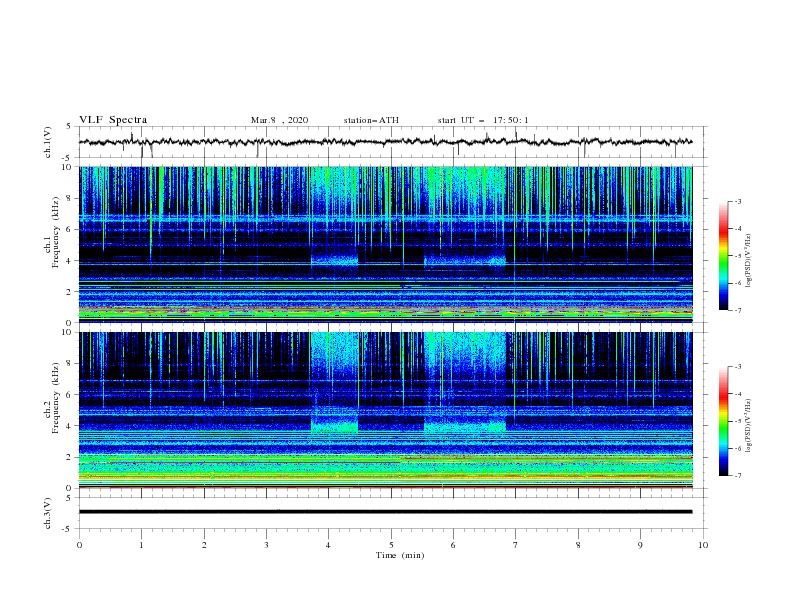
Task: Click the "-3" tick on upper color bar
Action: click(x=737, y=201)
